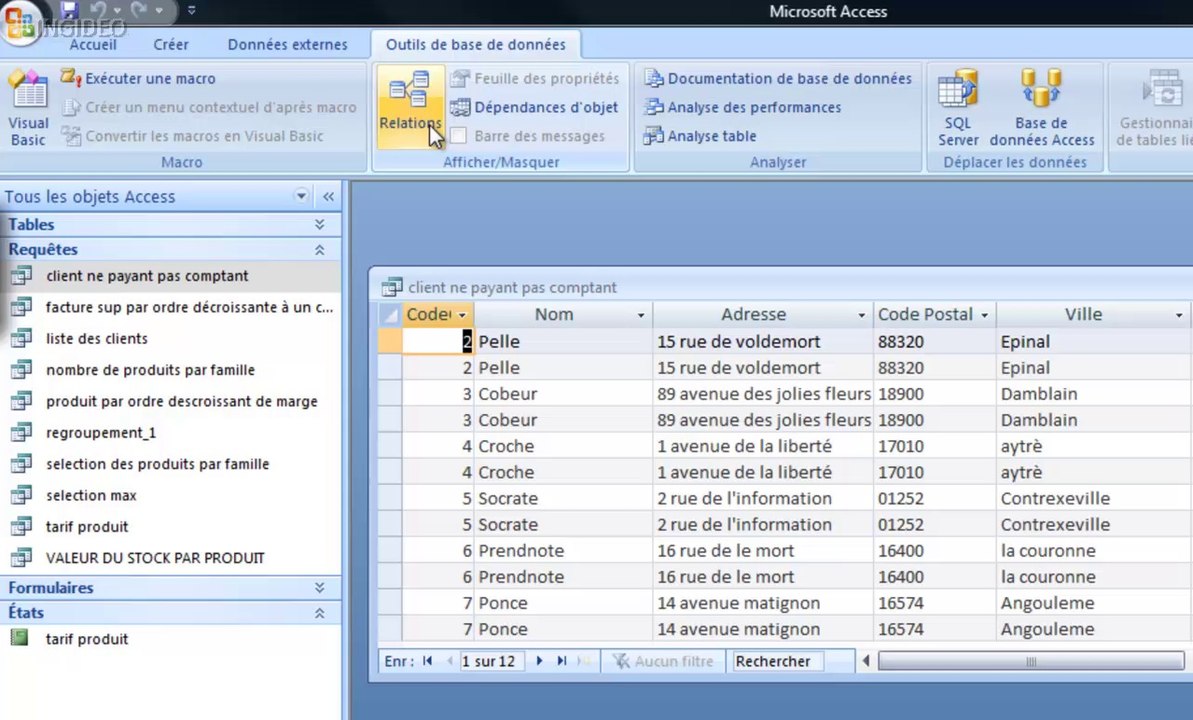This screenshot has height=720, width=1193.
Task: Open Documentation de base de données
Action: [x=778, y=78]
